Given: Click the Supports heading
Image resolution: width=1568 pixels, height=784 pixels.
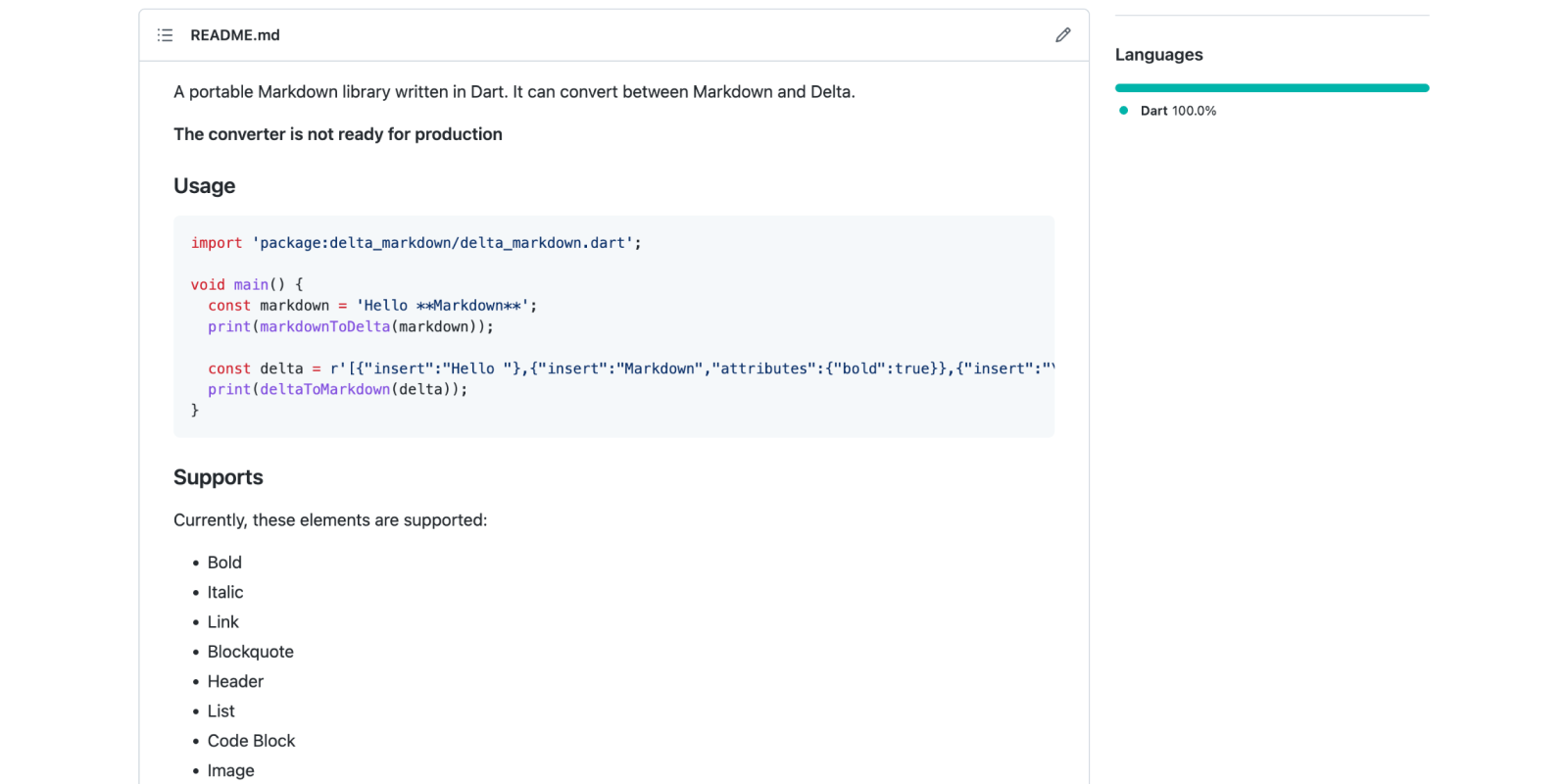Looking at the screenshot, I should pos(219,477).
